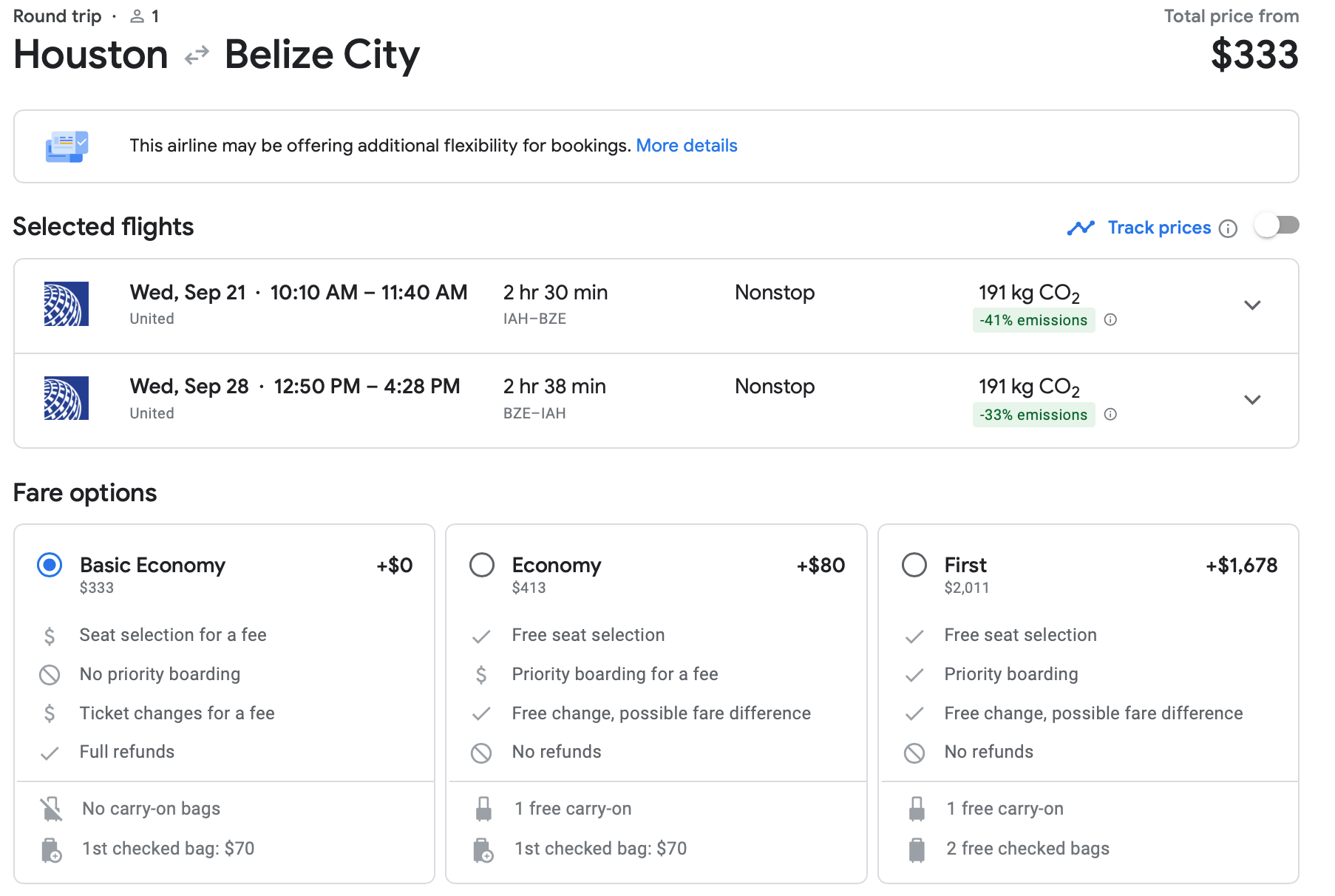Click United logo on Sep 28 flight

(67, 398)
